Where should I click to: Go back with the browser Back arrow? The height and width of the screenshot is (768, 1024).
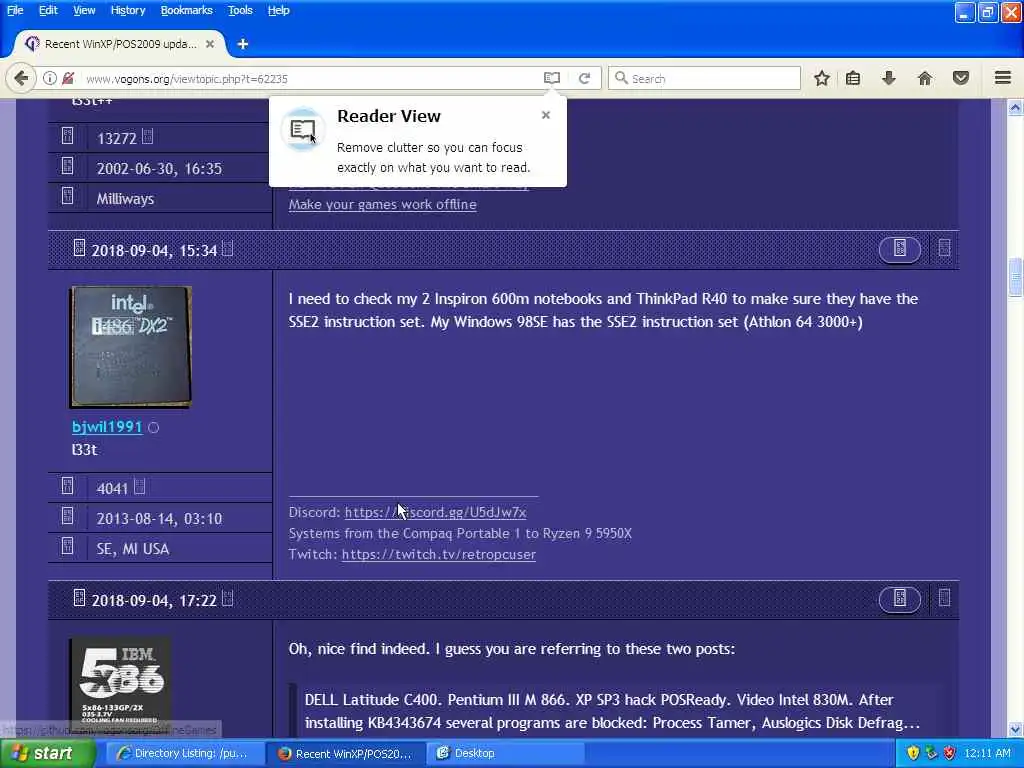coord(21,78)
